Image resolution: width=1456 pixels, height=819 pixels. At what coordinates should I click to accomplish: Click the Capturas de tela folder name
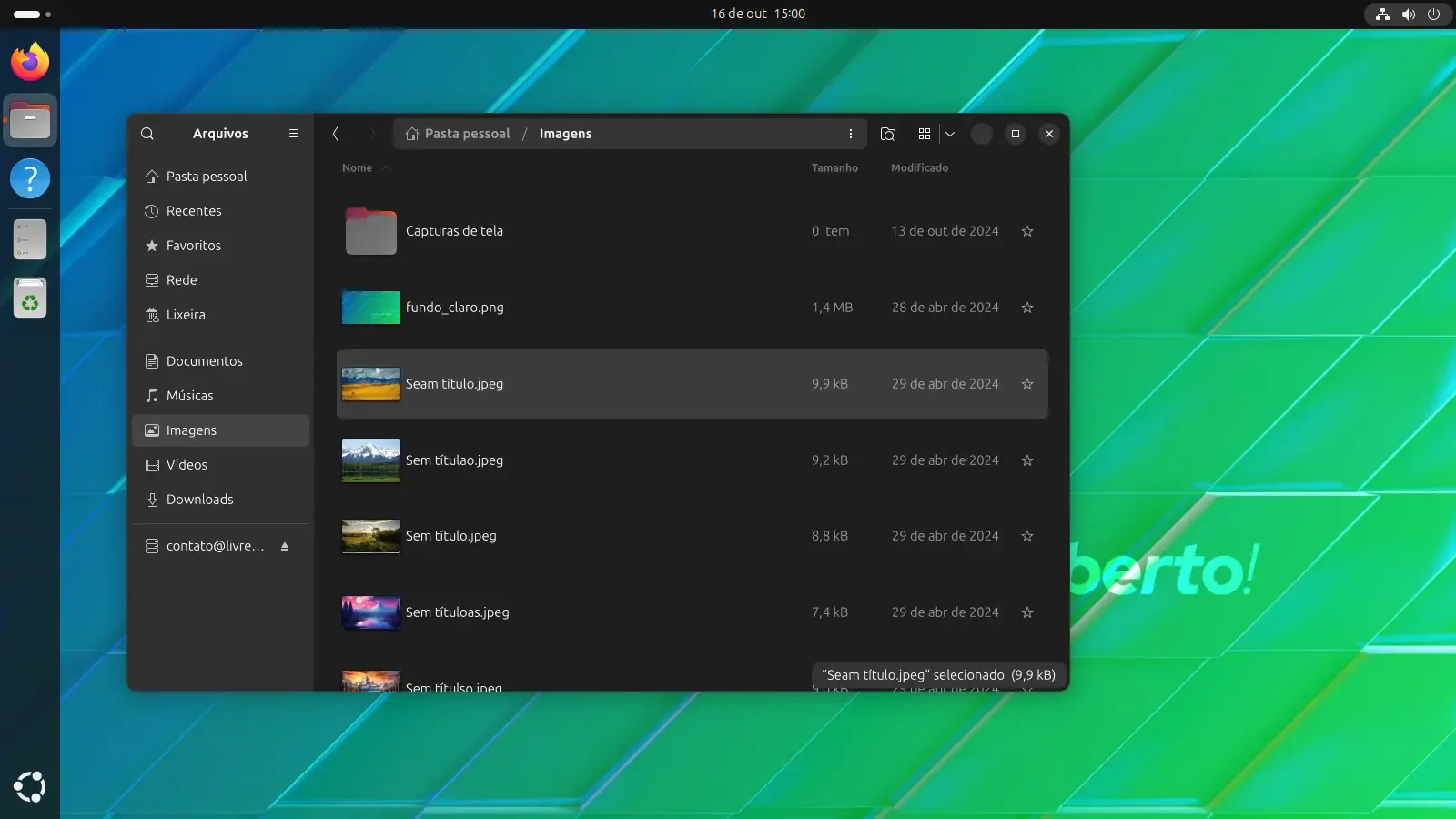point(454,231)
